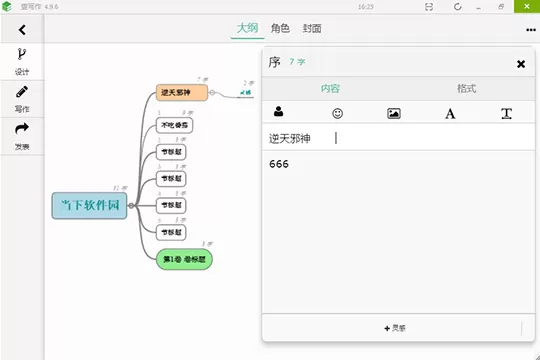
Task: Go back with the left arrow icon
Action: coord(22,30)
